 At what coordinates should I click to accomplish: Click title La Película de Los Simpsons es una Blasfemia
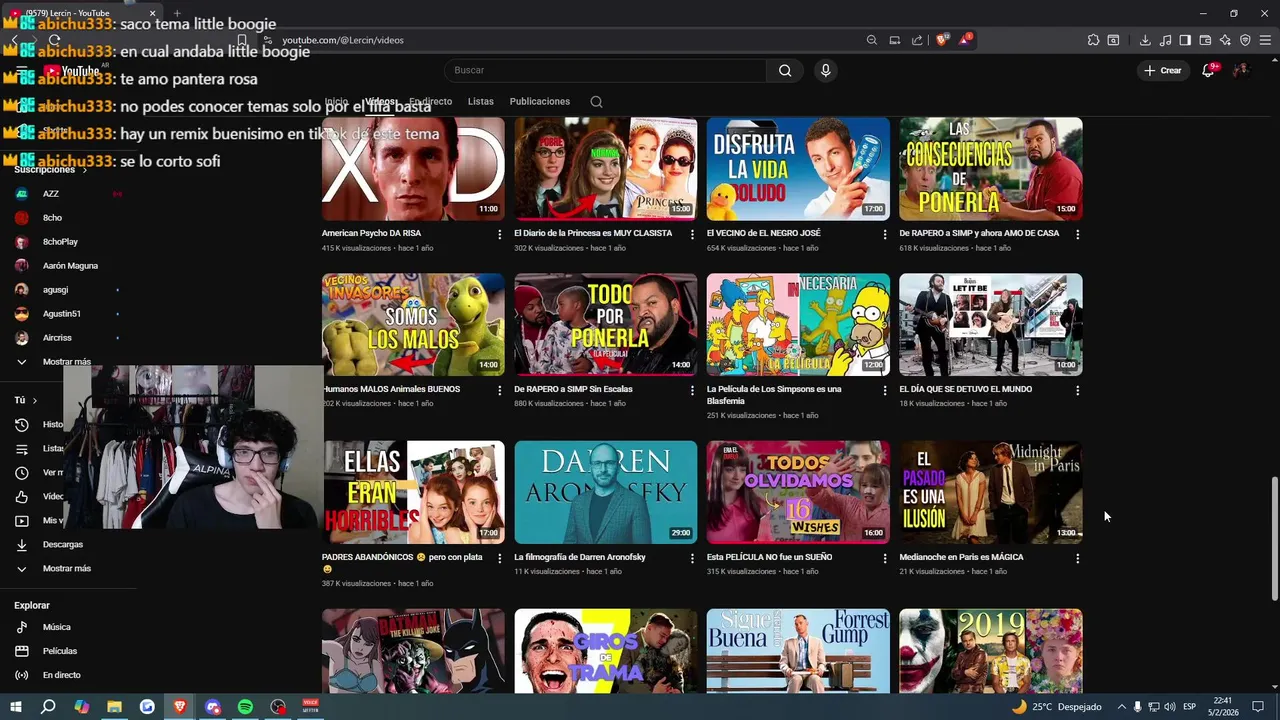click(774, 395)
